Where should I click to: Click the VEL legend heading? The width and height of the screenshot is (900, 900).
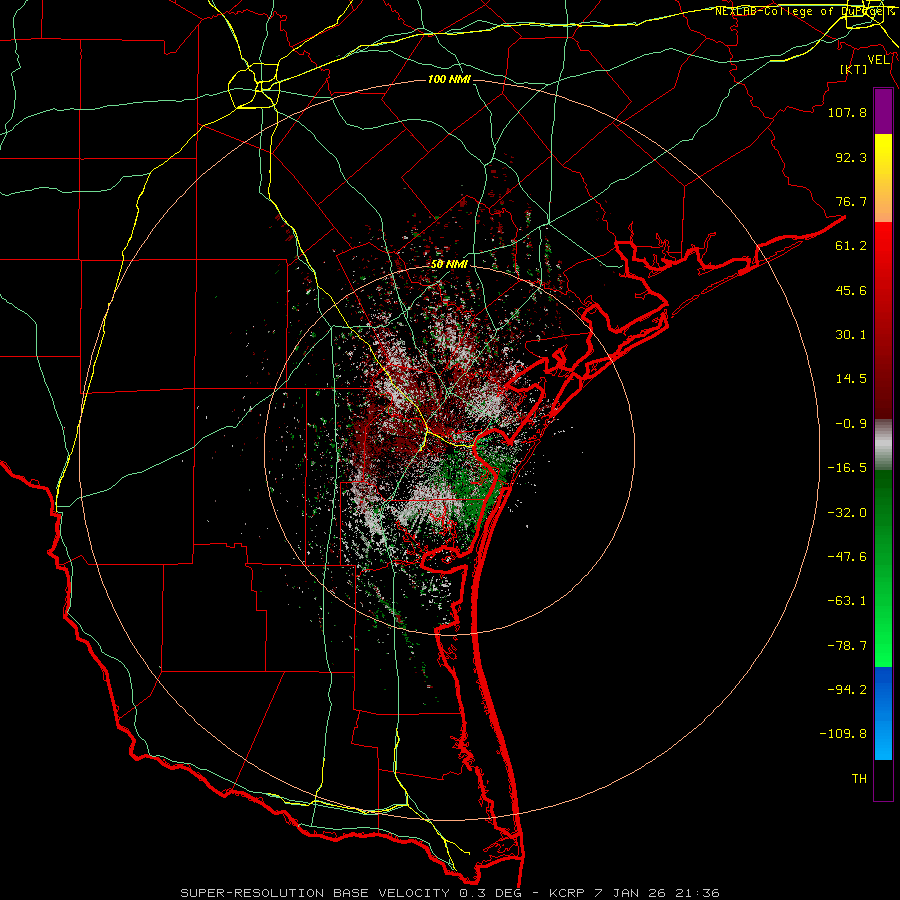tap(878, 60)
